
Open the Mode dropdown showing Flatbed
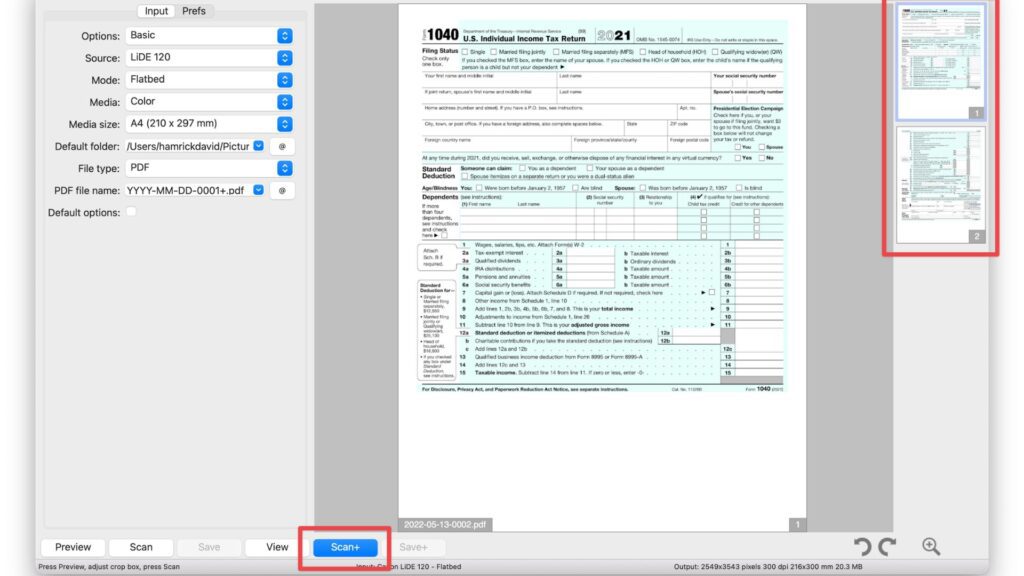pos(209,80)
